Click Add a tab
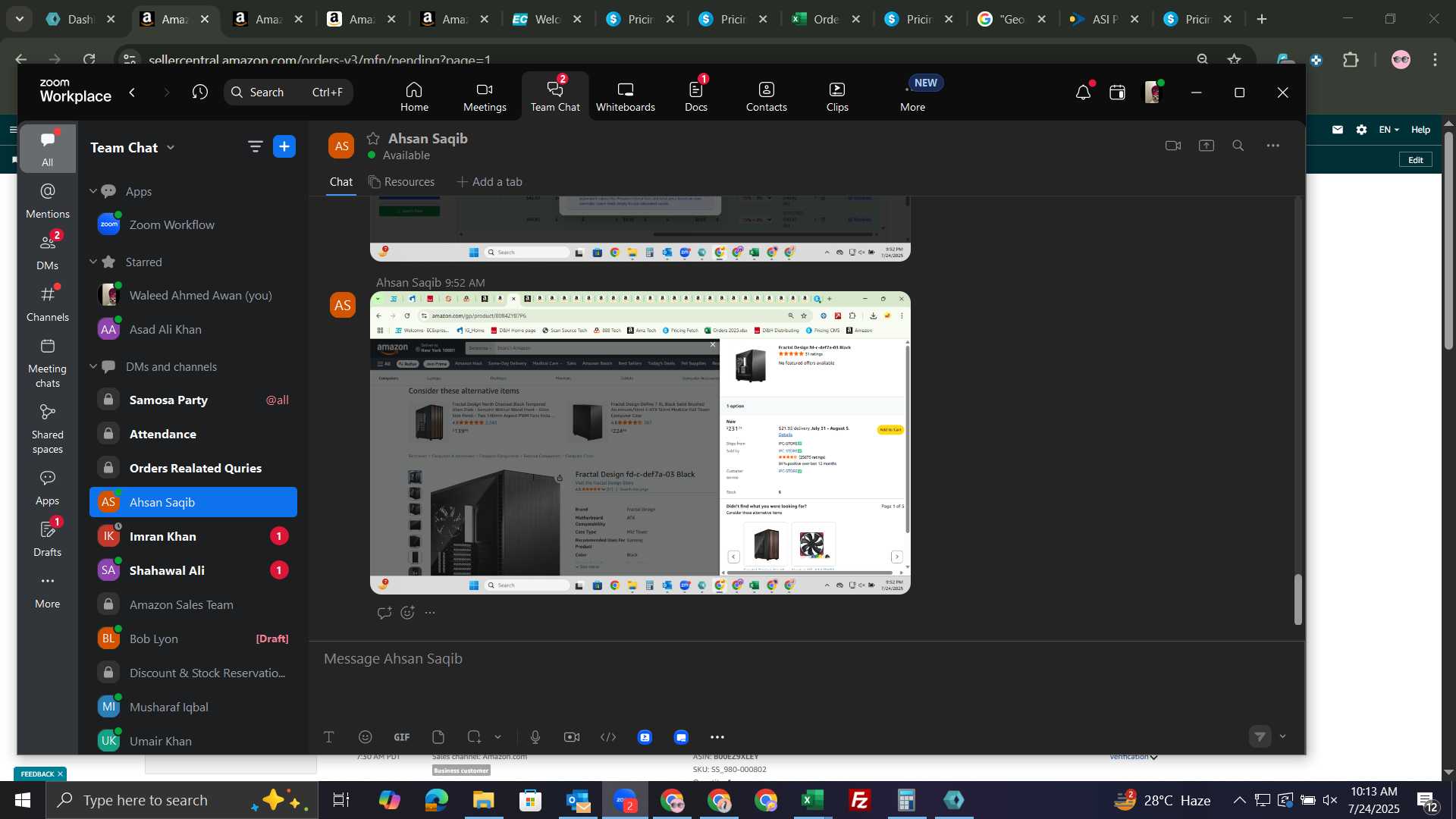1456x819 pixels. [489, 182]
